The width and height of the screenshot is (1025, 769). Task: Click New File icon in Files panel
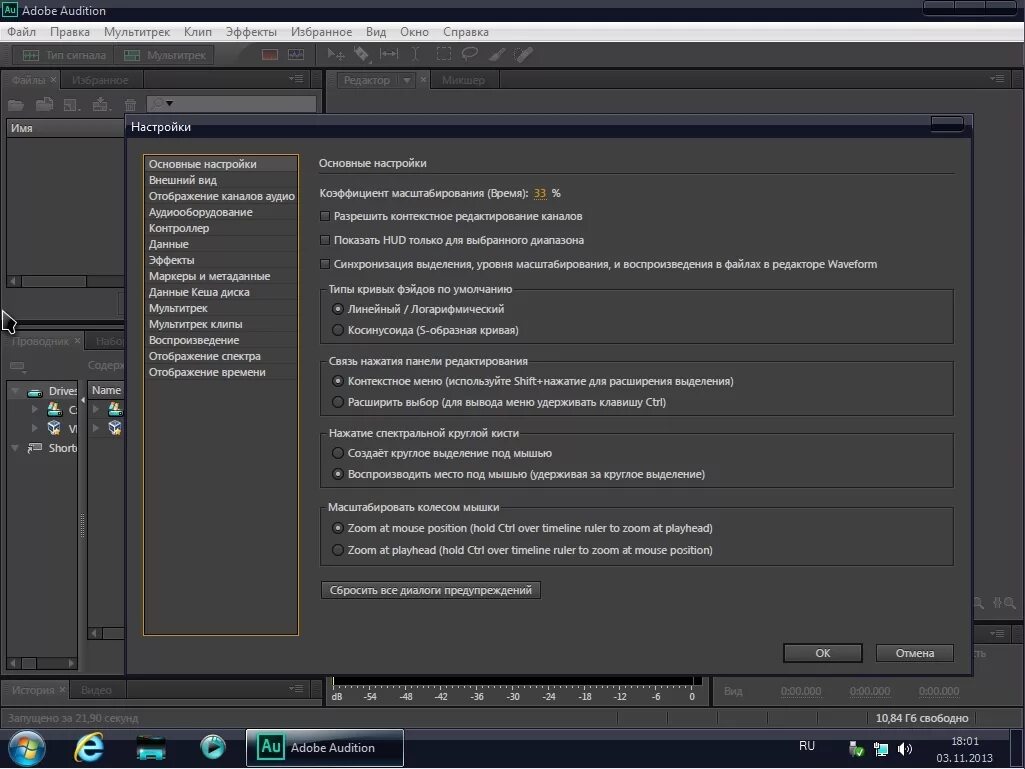click(x=71, y=104)
